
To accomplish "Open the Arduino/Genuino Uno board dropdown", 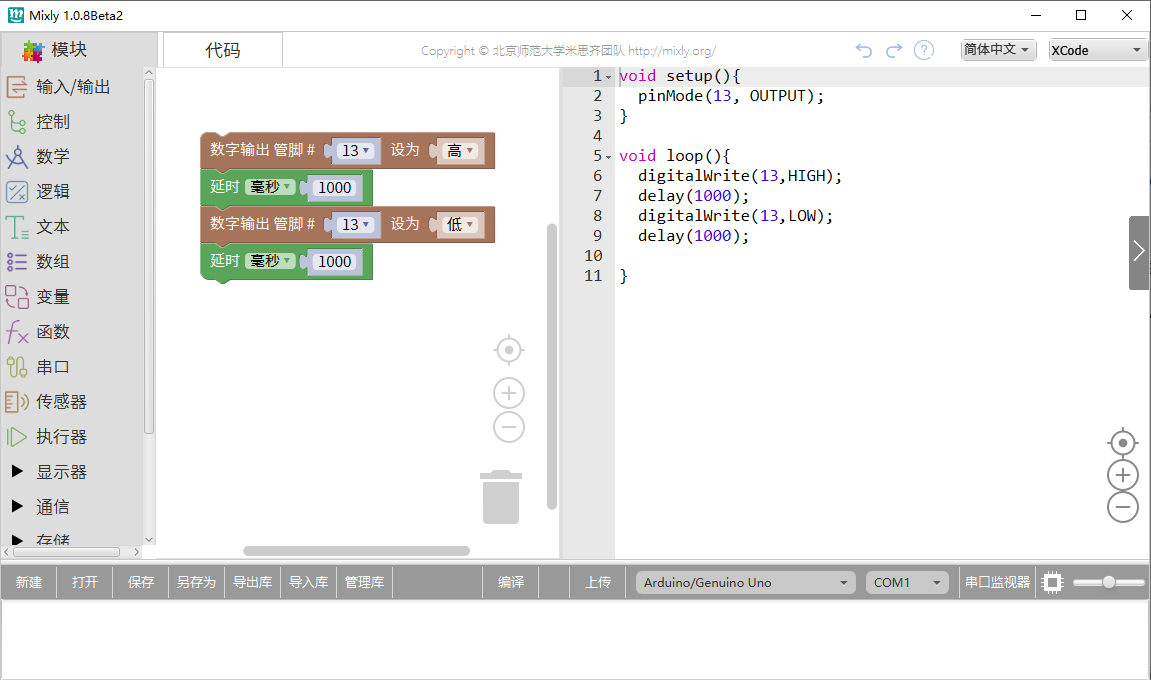I will point(744,581).
